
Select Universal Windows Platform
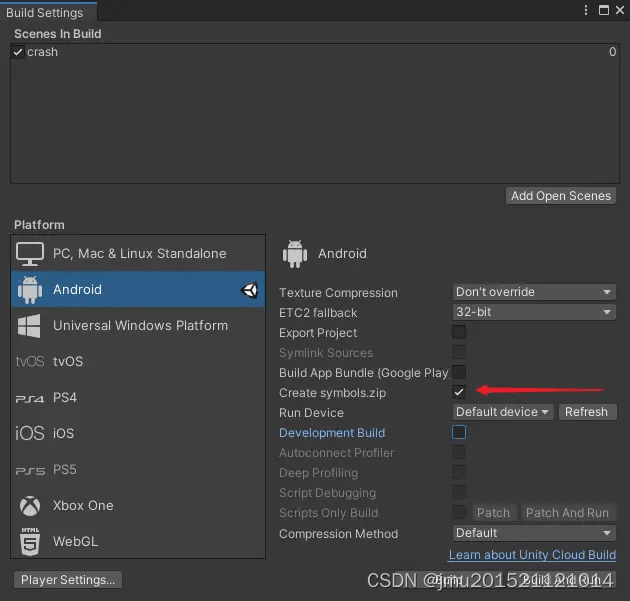click(x=138, y=325)
